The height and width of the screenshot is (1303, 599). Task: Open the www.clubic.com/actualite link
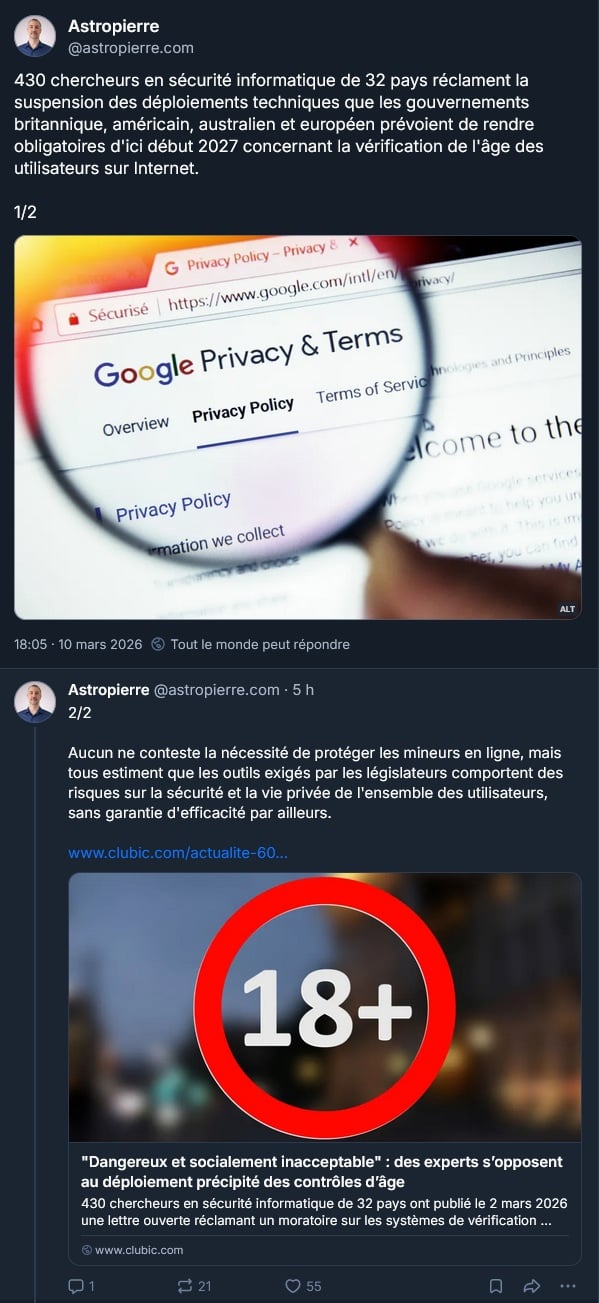(178, 853)
